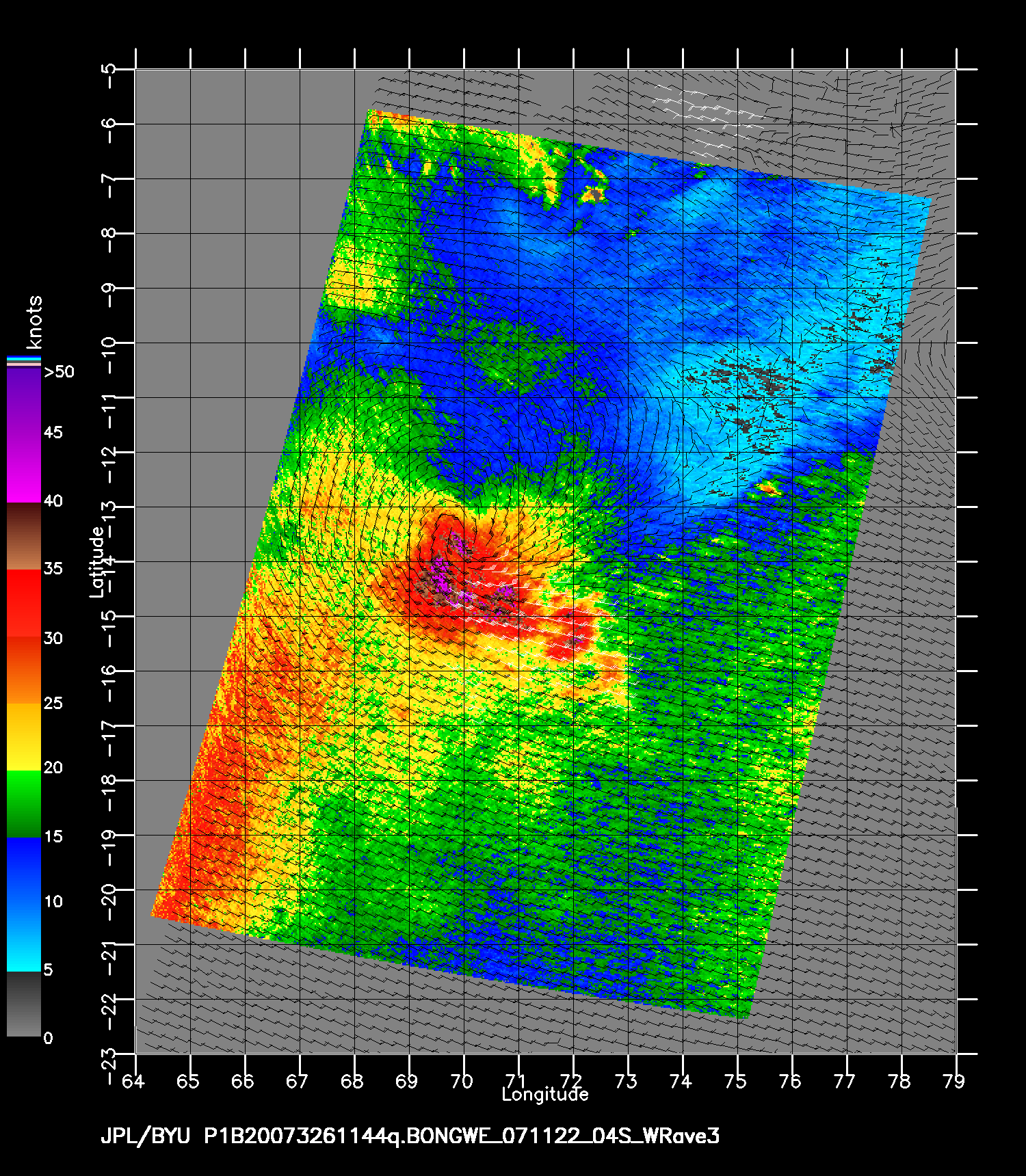The width and height of the screenshot is (1026, 1176).
Task: Pick the red 30-35 knots colorbar segment
Action: [x=24, y=604]
